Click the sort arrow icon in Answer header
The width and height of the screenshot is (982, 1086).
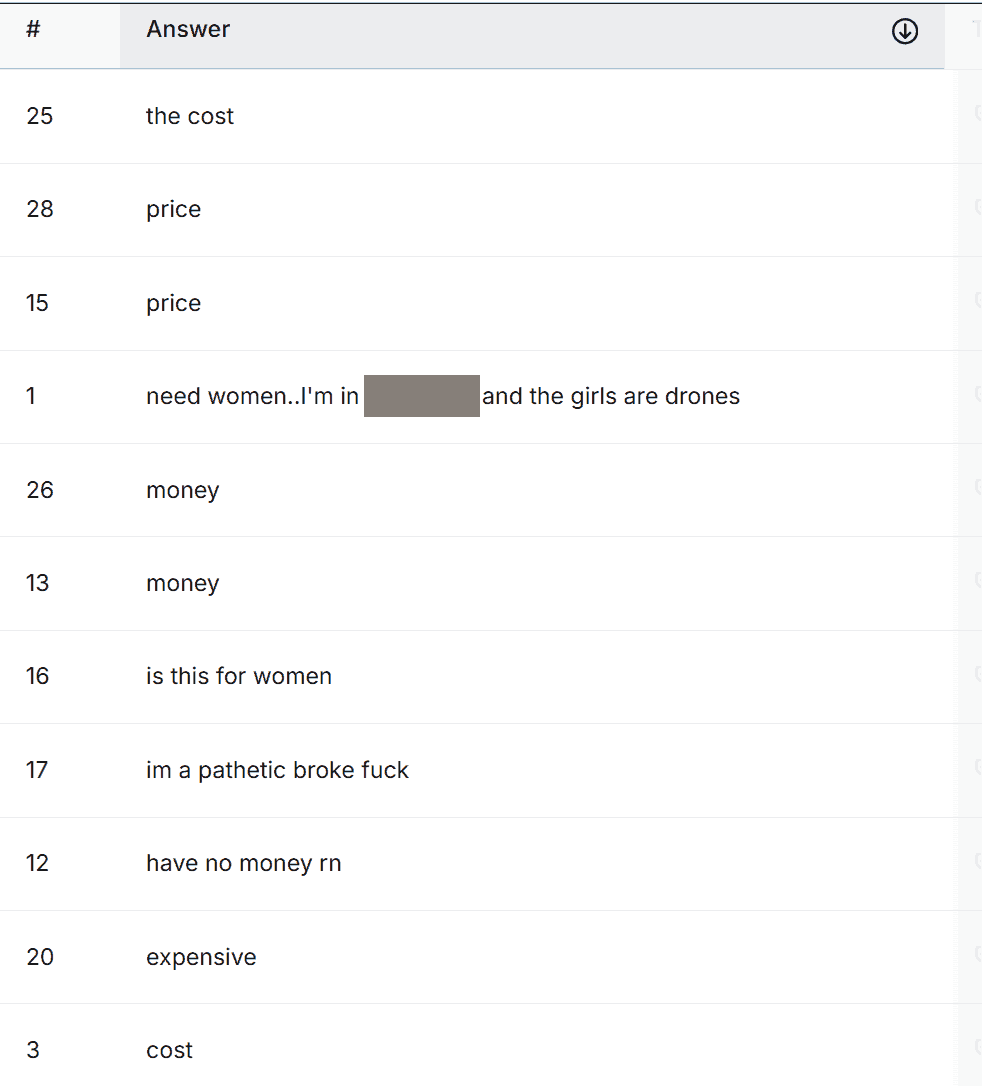tap(904, 31)
